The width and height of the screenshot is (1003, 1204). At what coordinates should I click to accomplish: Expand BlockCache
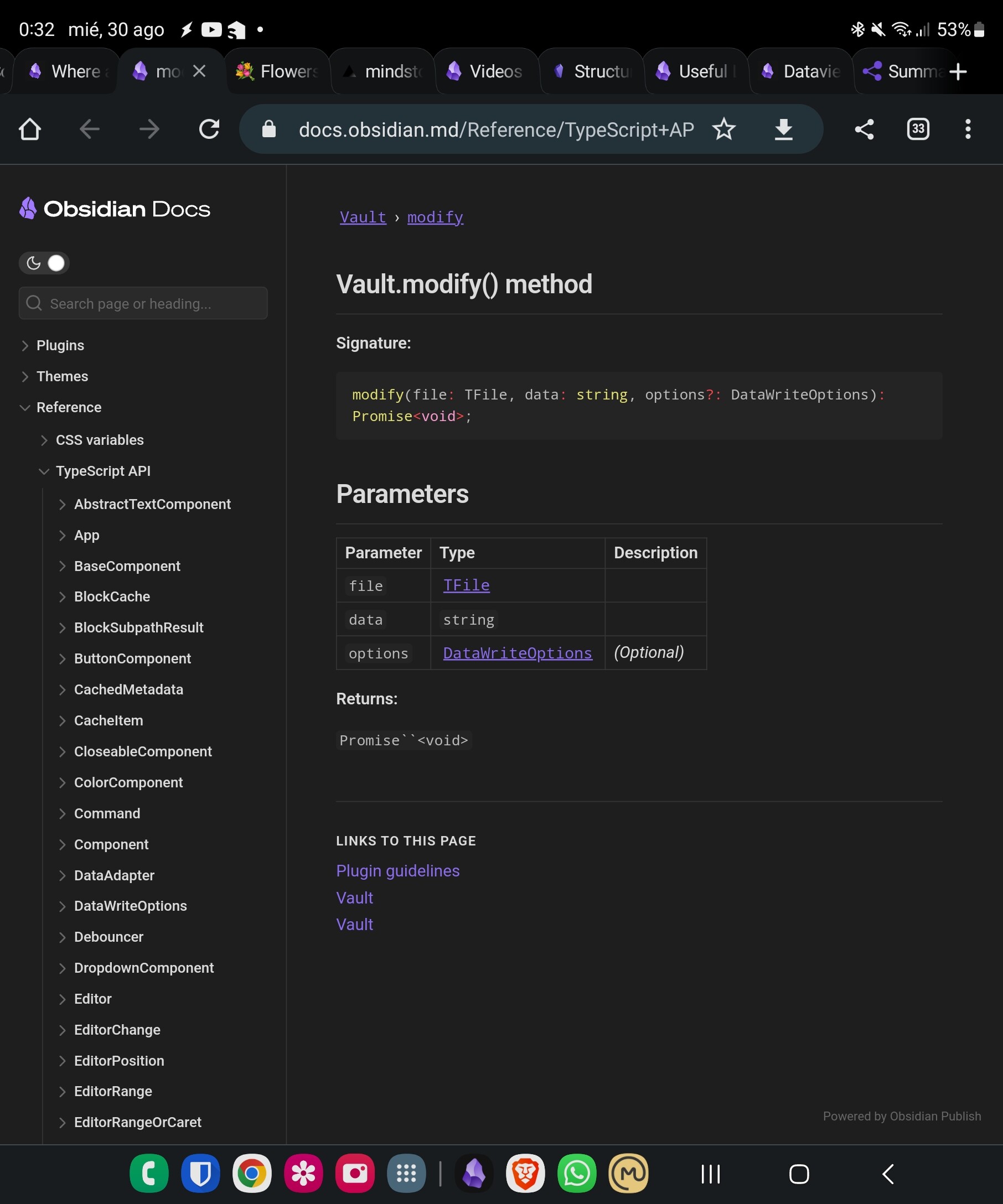coord(63,596)
